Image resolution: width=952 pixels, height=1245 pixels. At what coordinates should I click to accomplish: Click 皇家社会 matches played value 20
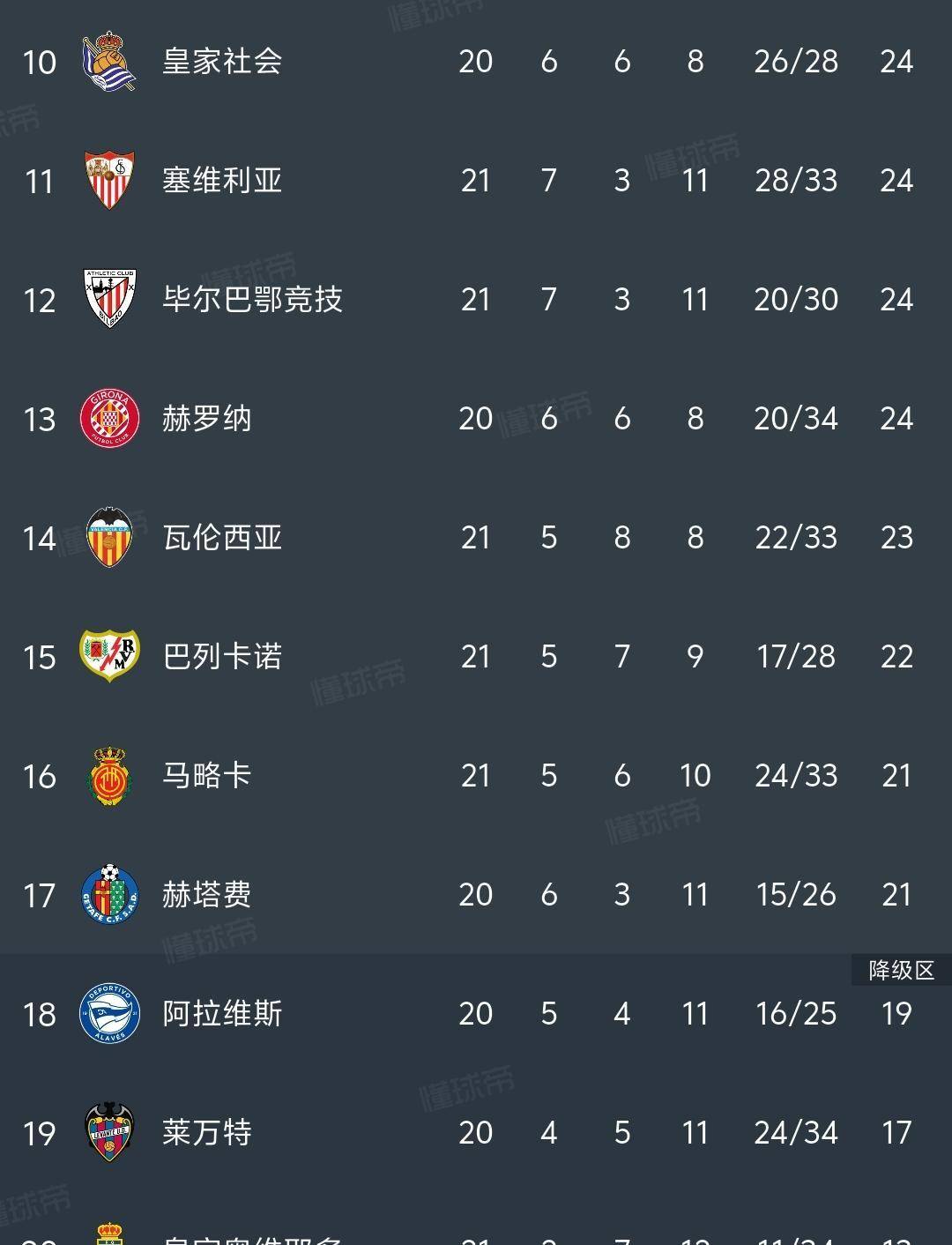click(x=476, y=60)
